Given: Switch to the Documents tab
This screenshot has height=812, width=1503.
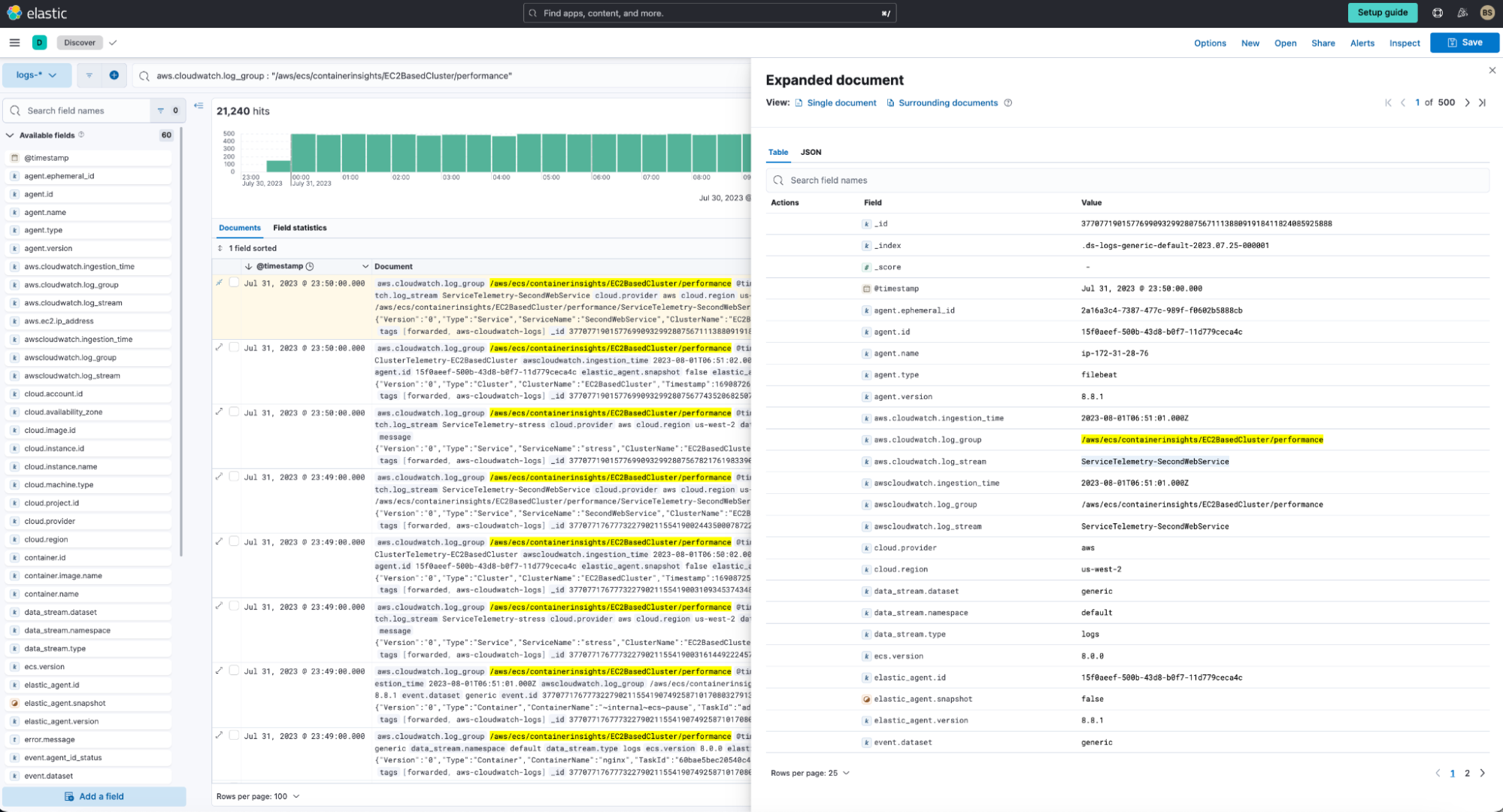Looking at the screenshot, I should 240,228.
